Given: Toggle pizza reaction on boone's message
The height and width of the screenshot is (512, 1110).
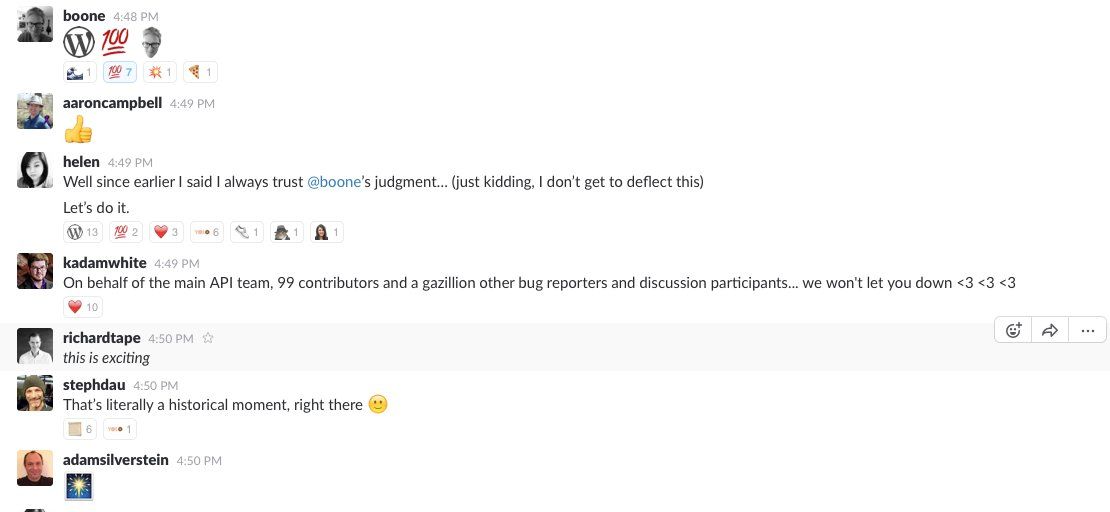Looking at the screenshot, I should tap(200, 72).
